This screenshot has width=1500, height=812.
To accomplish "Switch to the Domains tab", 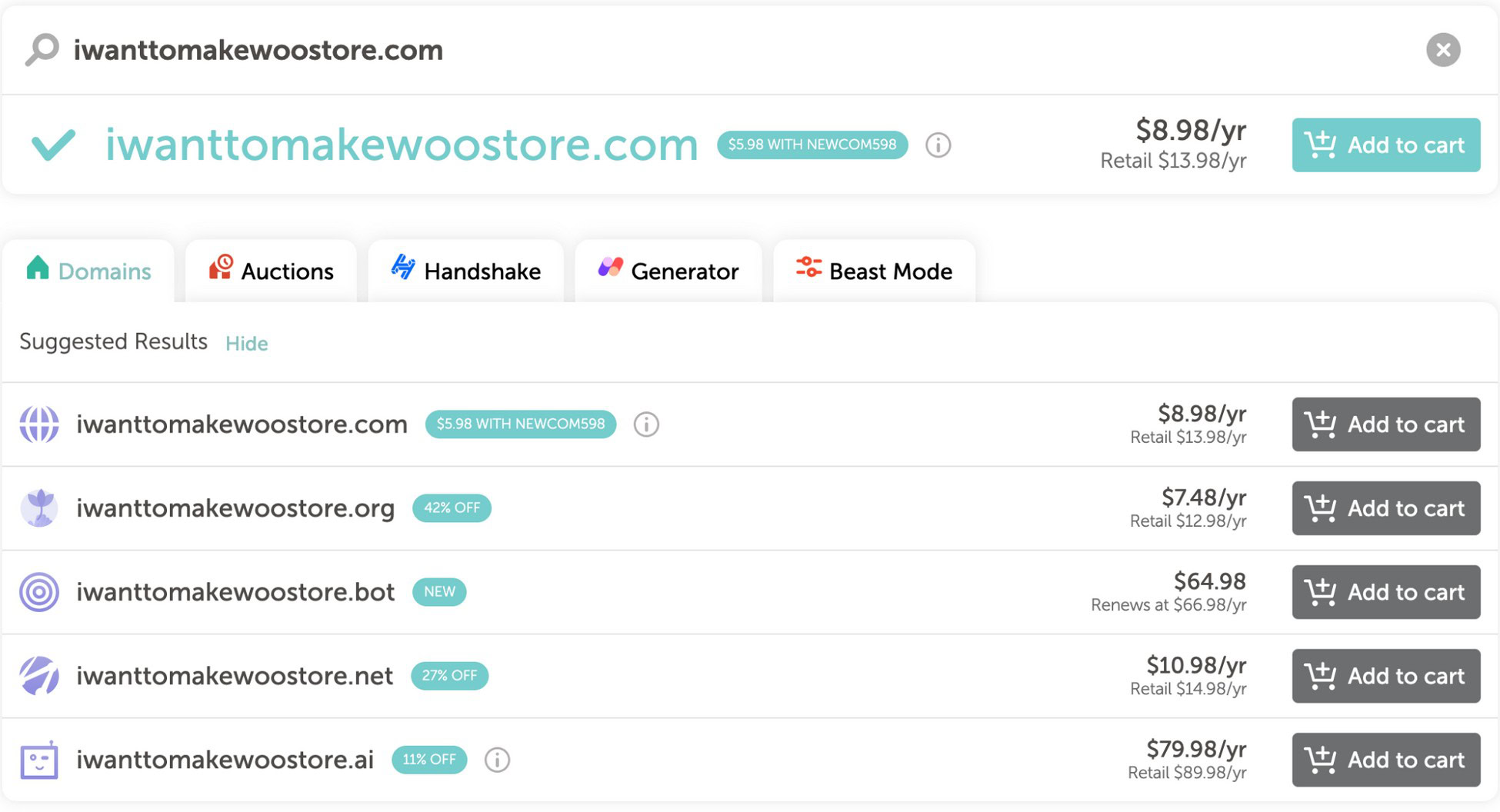I will coord(88,271).
